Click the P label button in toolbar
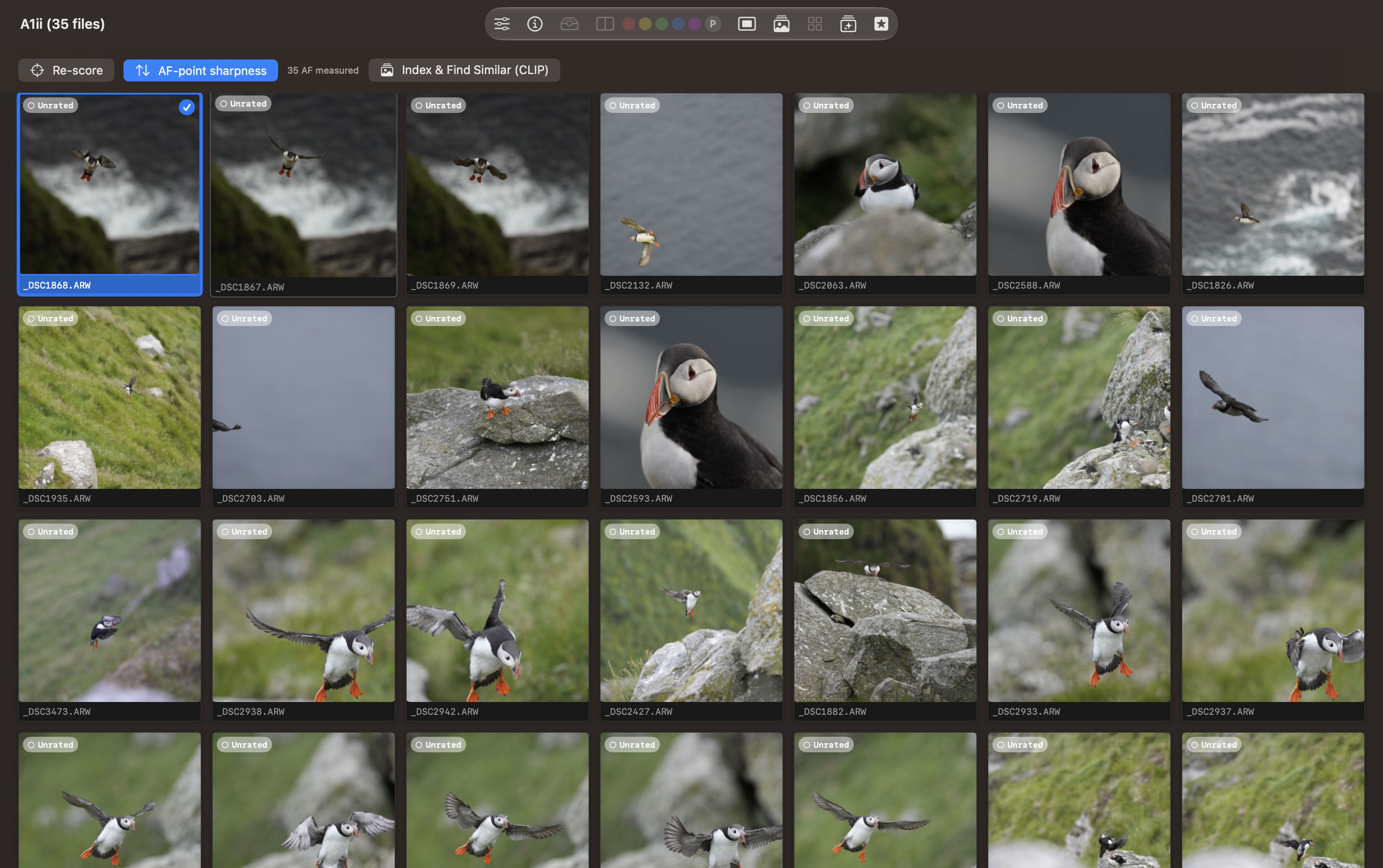1383x868 pixels. 713,24
